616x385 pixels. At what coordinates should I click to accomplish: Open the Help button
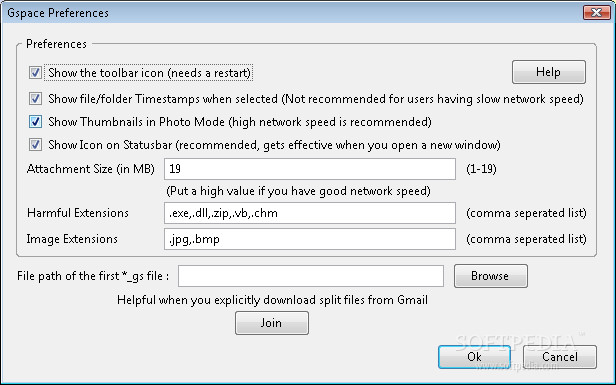548,72
